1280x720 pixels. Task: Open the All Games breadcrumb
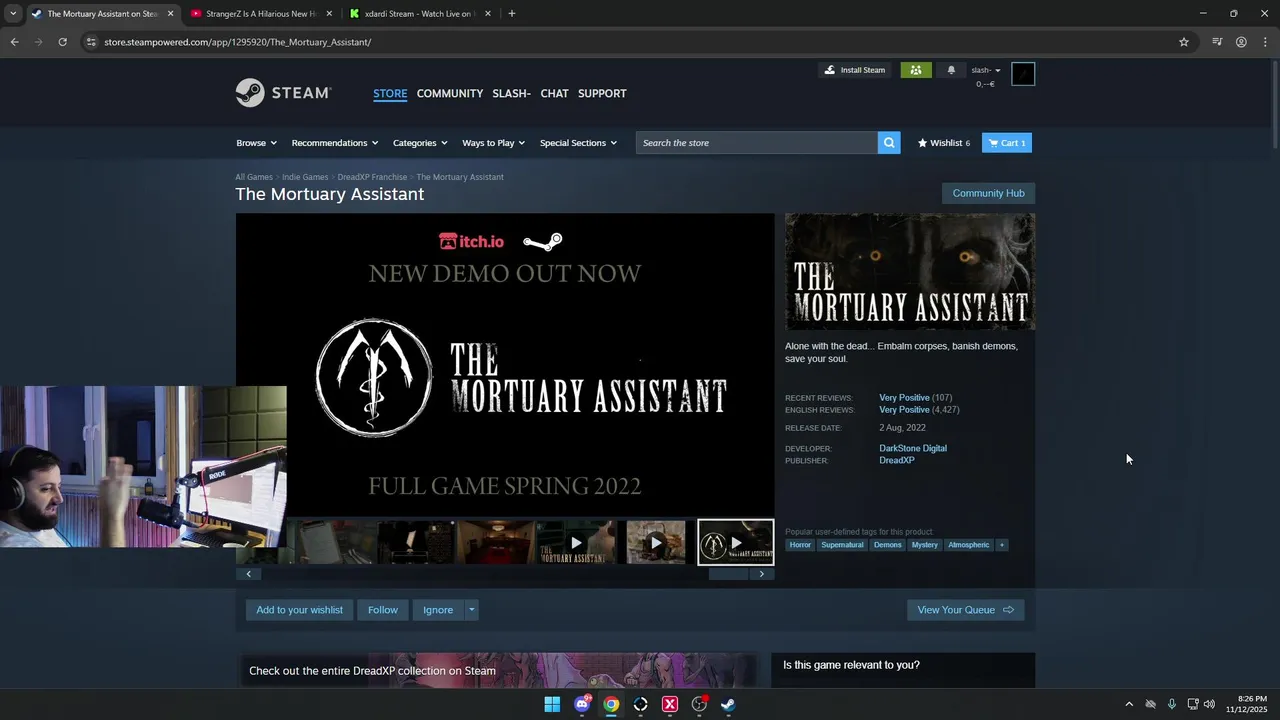pos(254,177)
